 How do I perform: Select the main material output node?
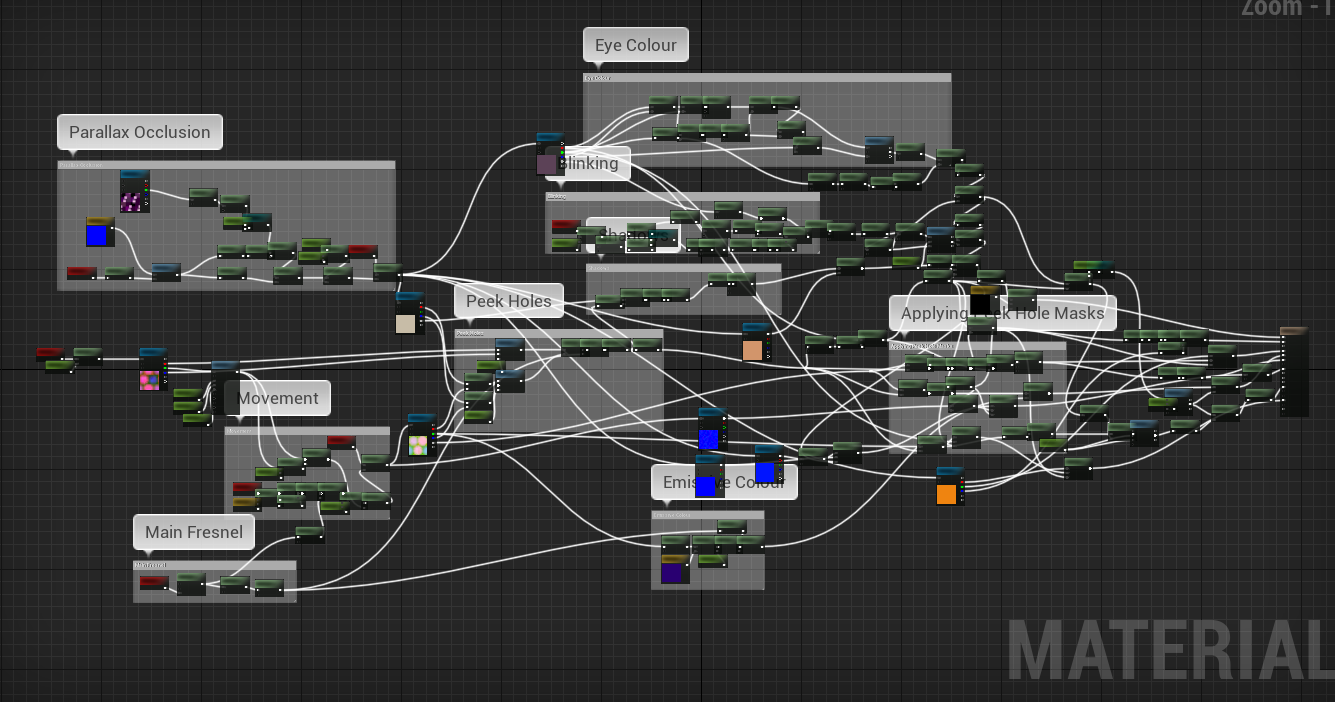(x=1294, y=371)
